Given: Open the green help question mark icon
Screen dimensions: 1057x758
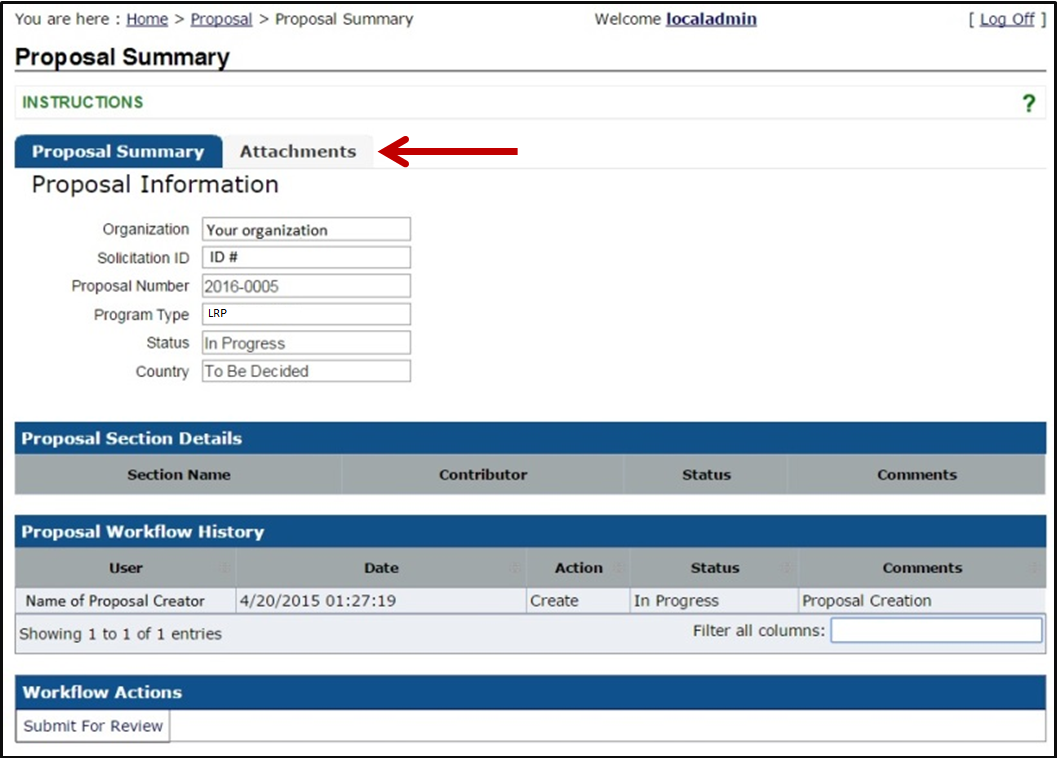Looking at the screenshot, I should (x=1028, y=103).
